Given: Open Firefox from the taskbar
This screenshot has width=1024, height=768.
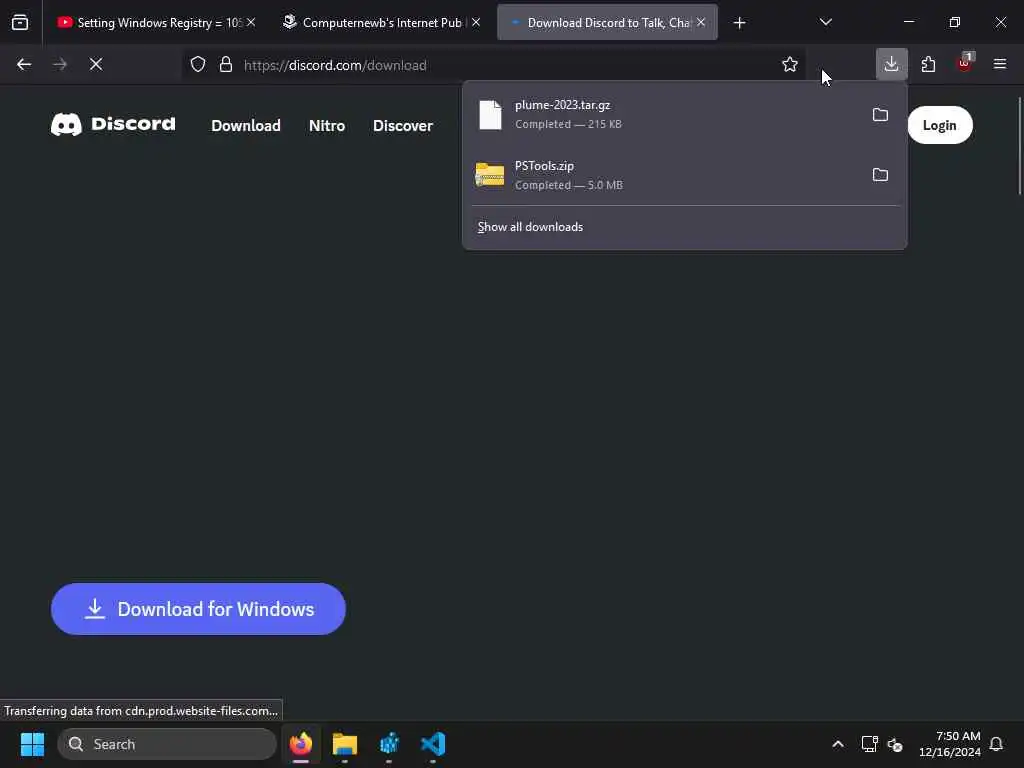Looking at the screenshot, I should click(301, 744).
